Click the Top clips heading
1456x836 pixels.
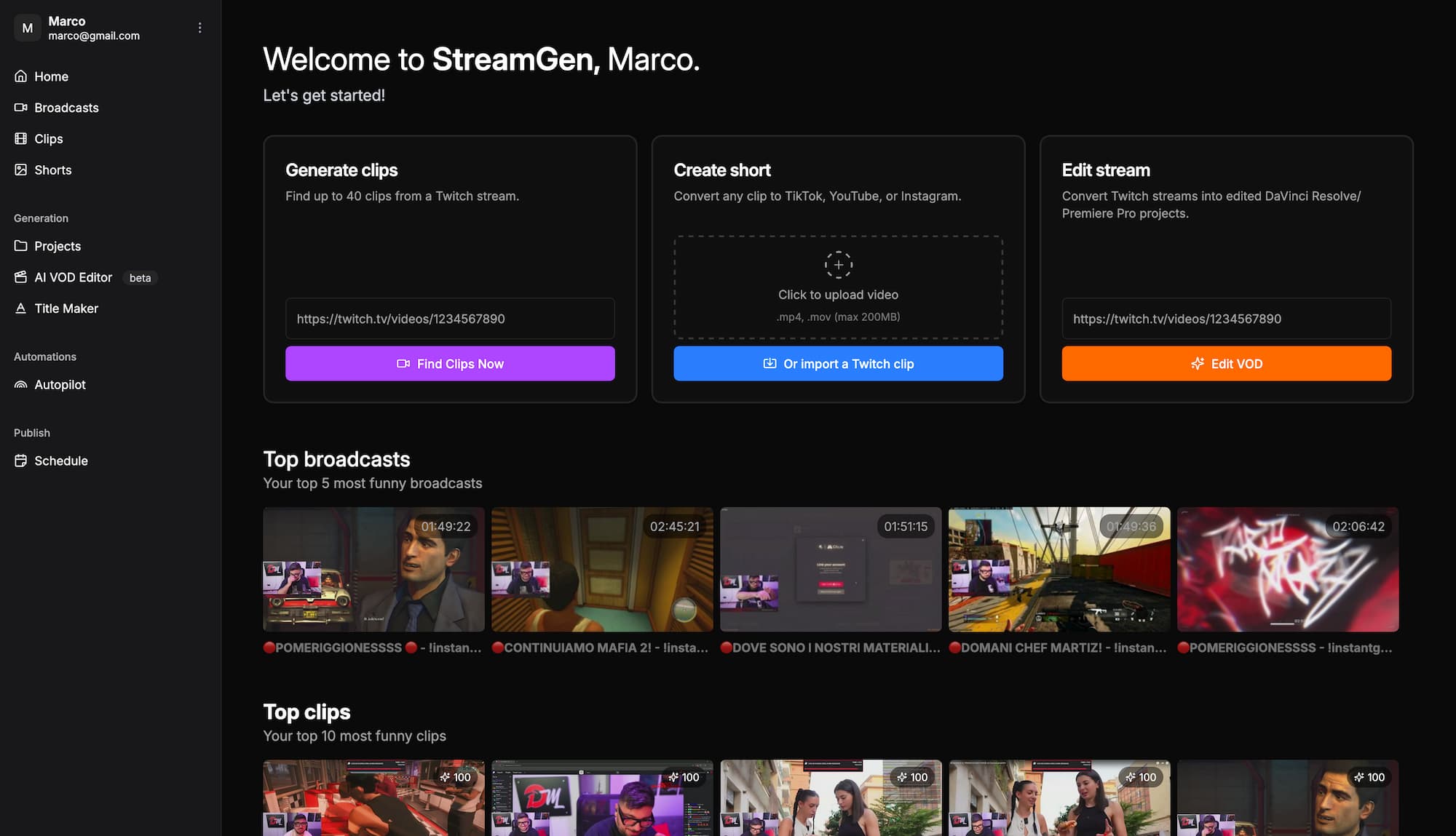[x=306, y=712]
